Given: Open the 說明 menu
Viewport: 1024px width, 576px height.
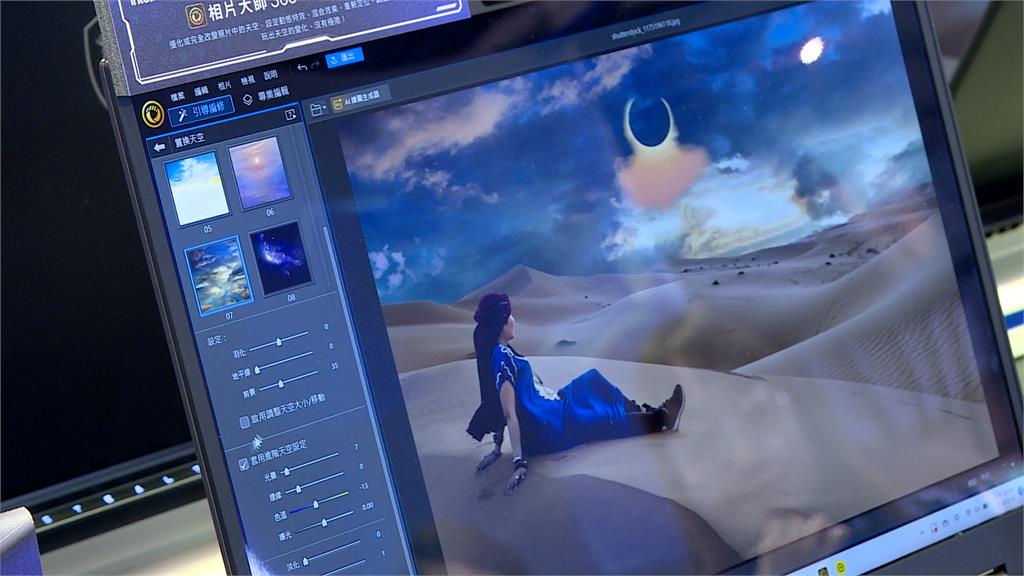Looking at the screenshot, I should pos(270,75).
